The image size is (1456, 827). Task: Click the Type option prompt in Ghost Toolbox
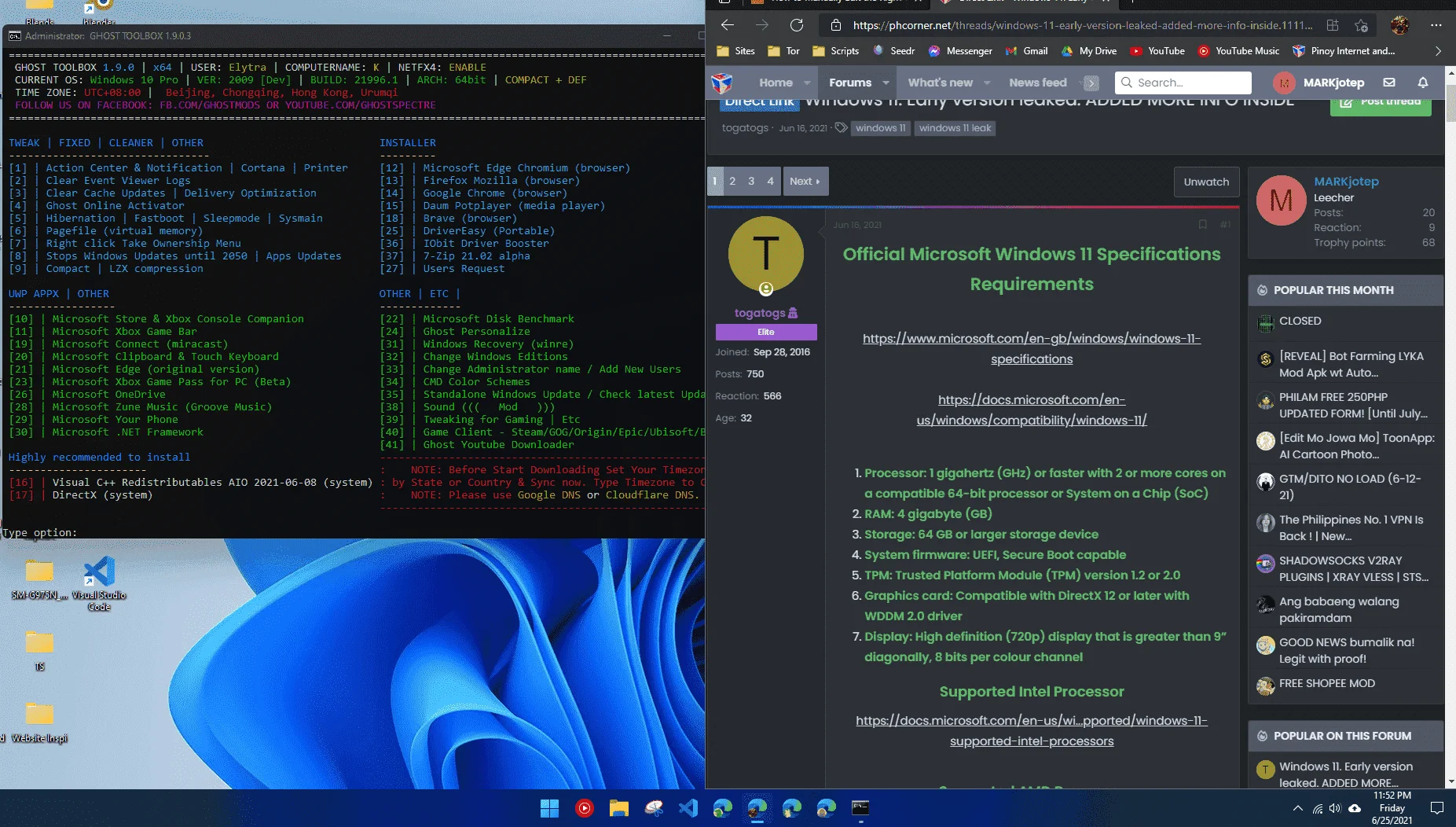click(x=39, y=532)
